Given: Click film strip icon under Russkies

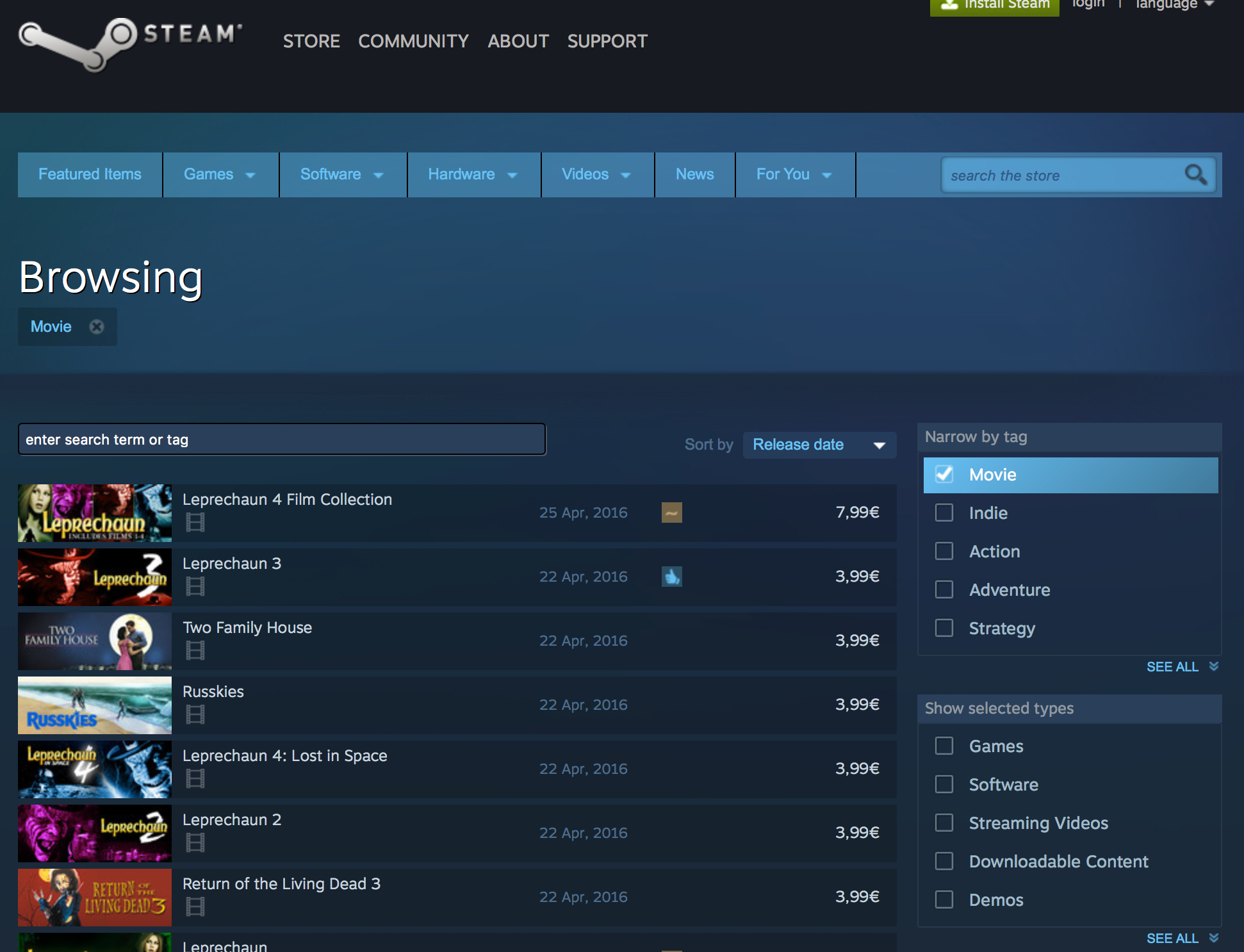Looking at the screenshot, I should (x=195, y=714).
